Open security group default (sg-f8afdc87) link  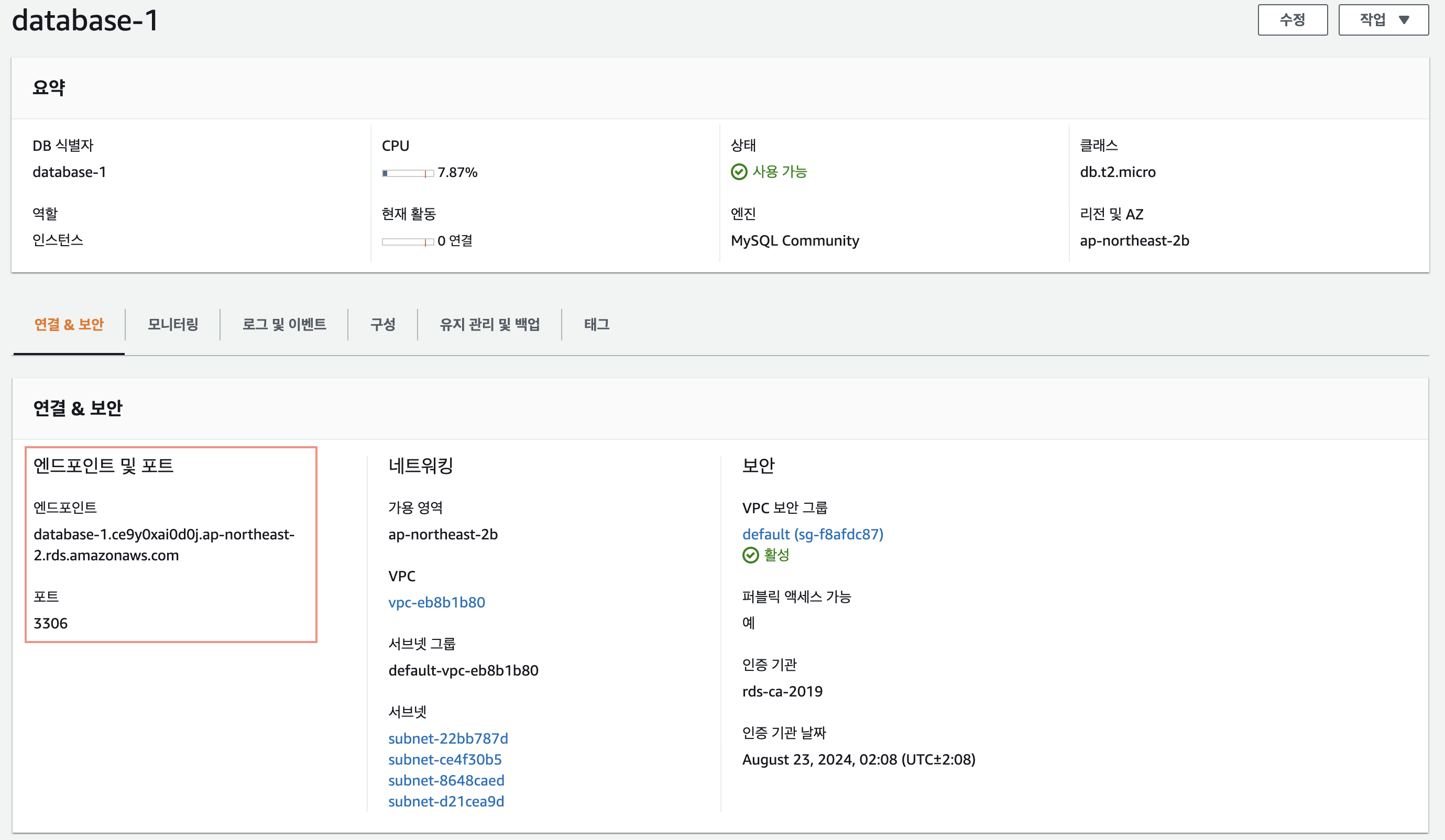point(813,534)
